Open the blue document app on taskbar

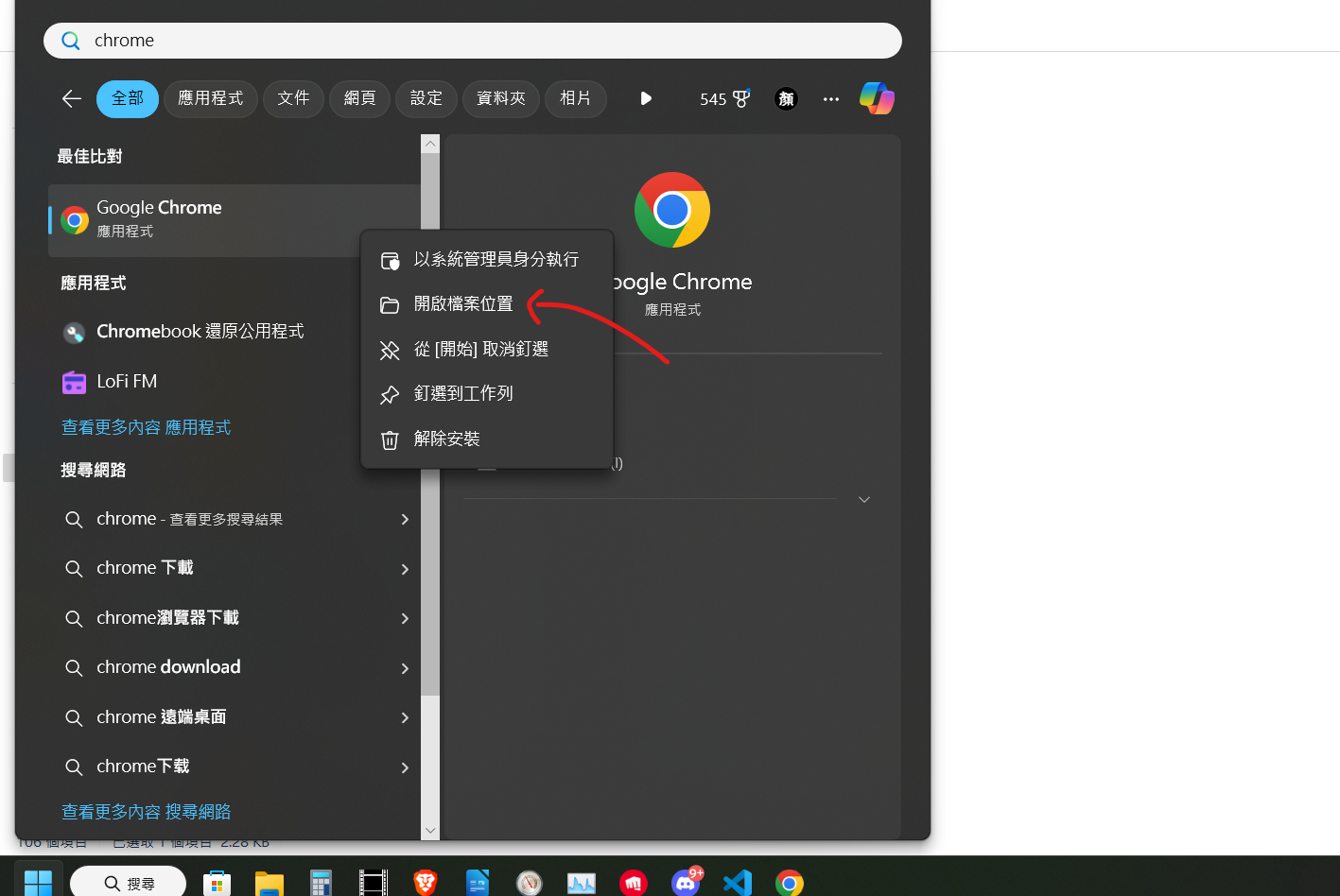(x=478, y=883)
